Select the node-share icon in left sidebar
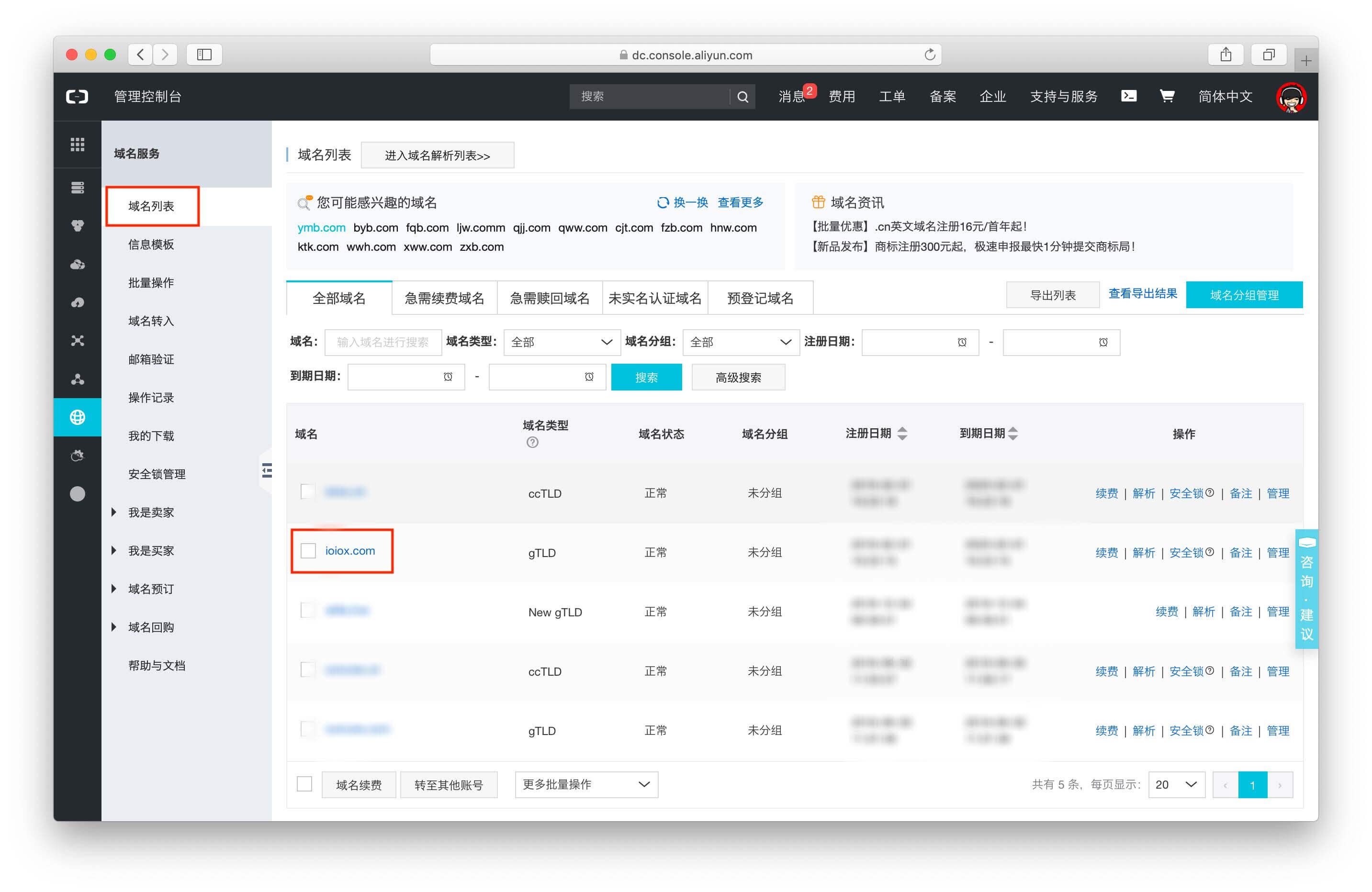Image resolution: width=1372 pixels, height=892 pixels. 77,379
